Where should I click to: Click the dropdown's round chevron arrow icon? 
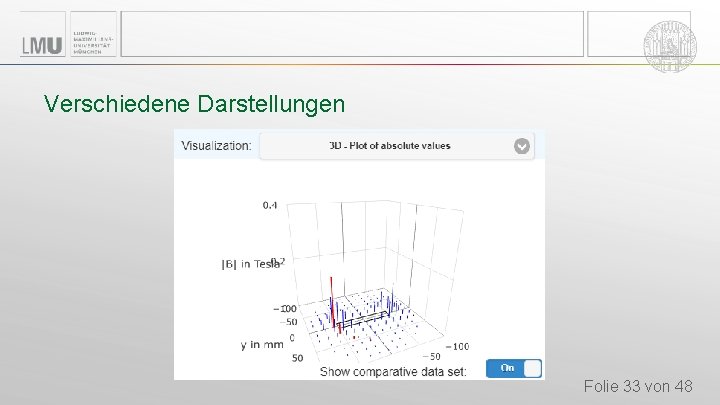click(x=522, y=146)
